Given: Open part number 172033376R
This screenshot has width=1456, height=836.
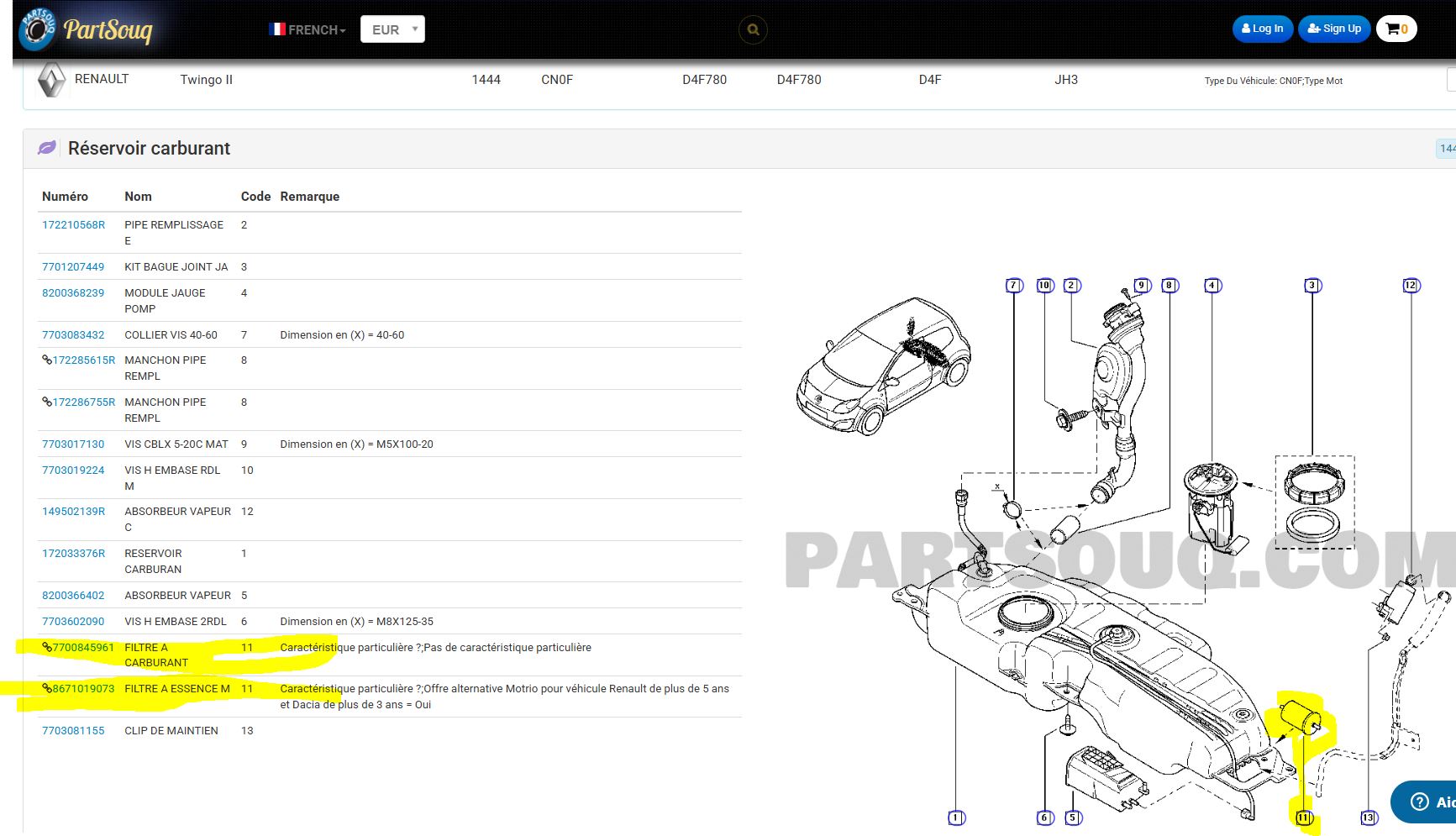Looking at the screenshot, I should [74, 554].
